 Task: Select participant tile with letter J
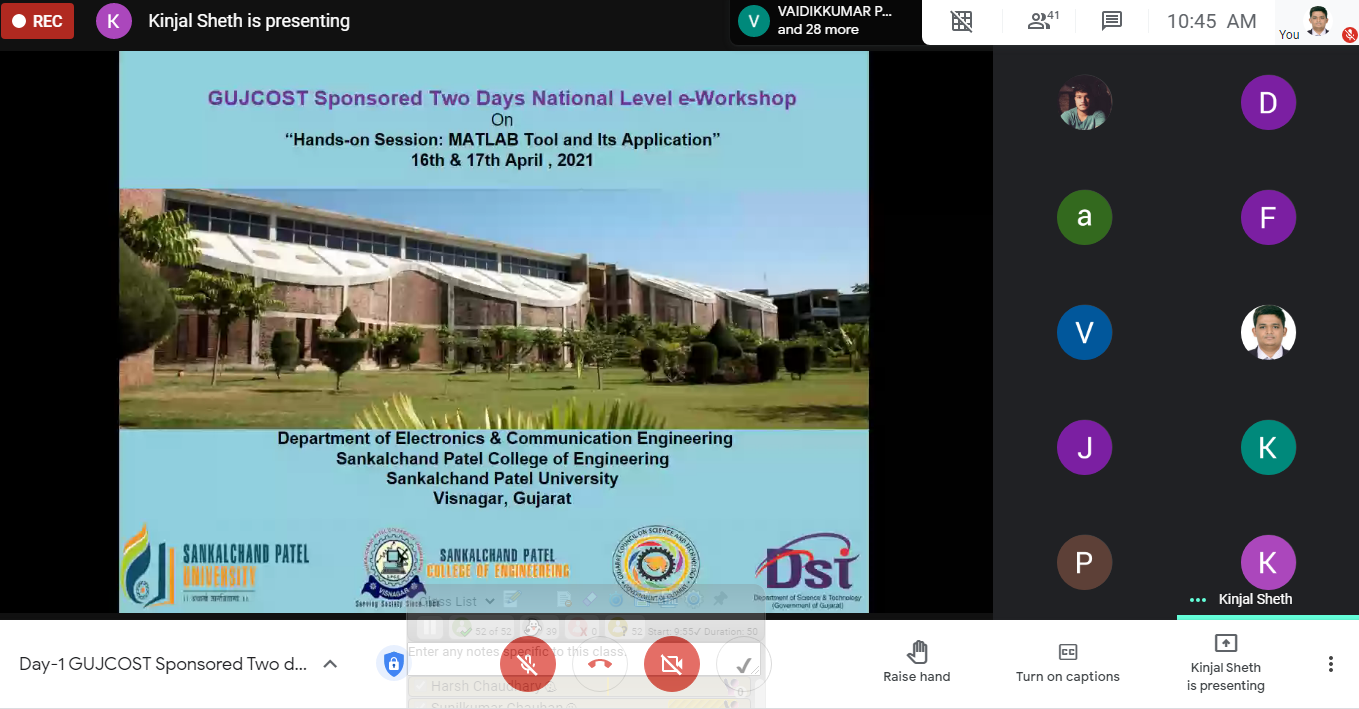coord(1084,447)
